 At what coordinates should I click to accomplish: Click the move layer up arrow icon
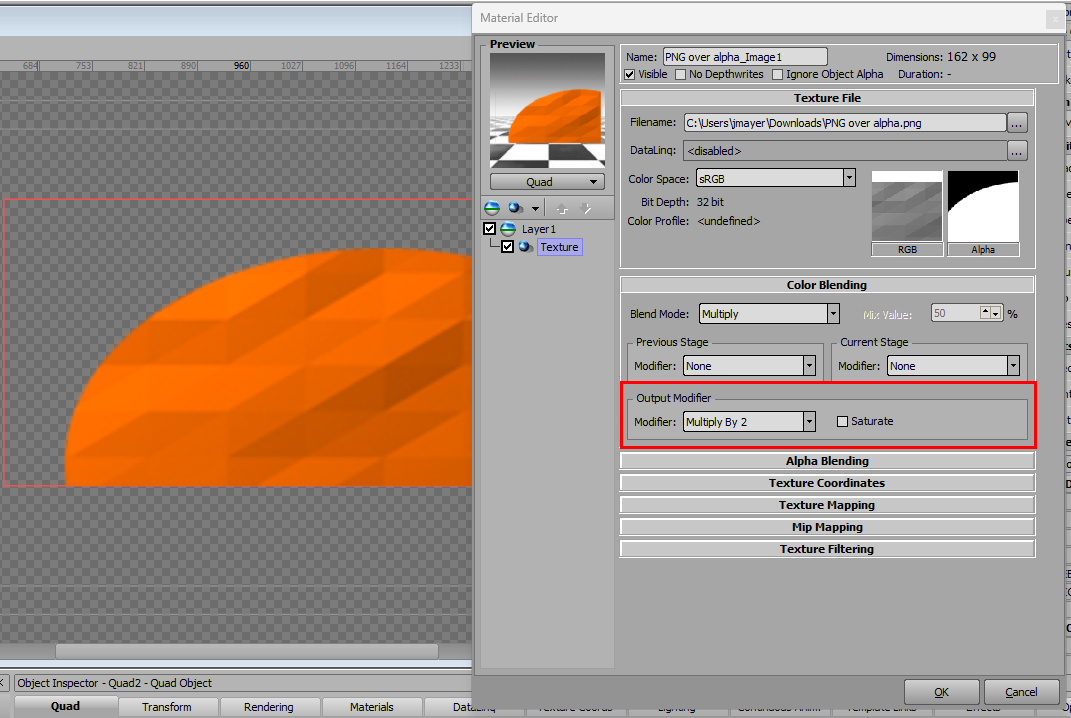coord(562,208)
